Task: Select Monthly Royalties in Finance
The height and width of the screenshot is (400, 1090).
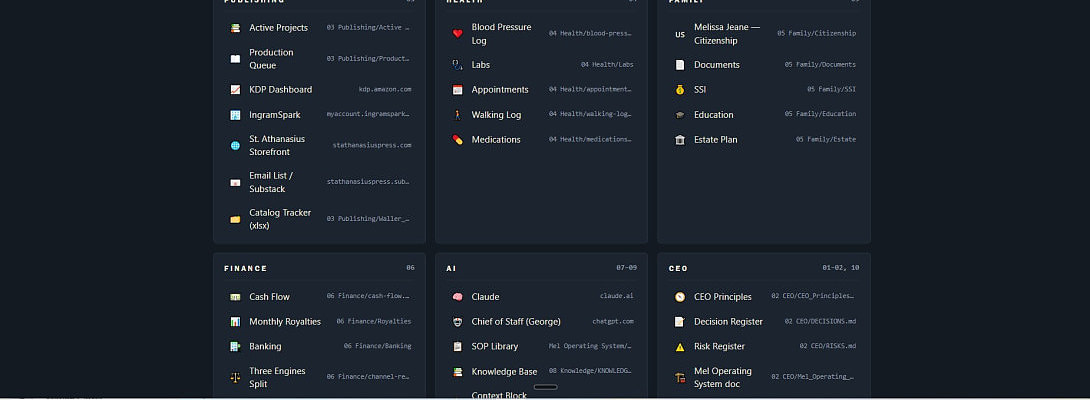Action: 320,321
